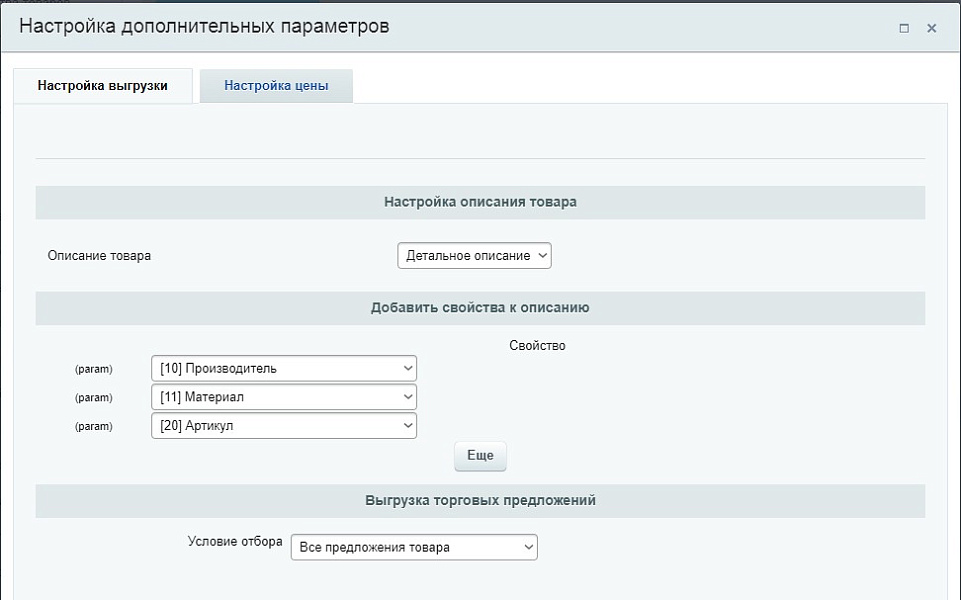
Task: Open the "Детальное описание" dropdown
Action: click(x=474, y=255)
